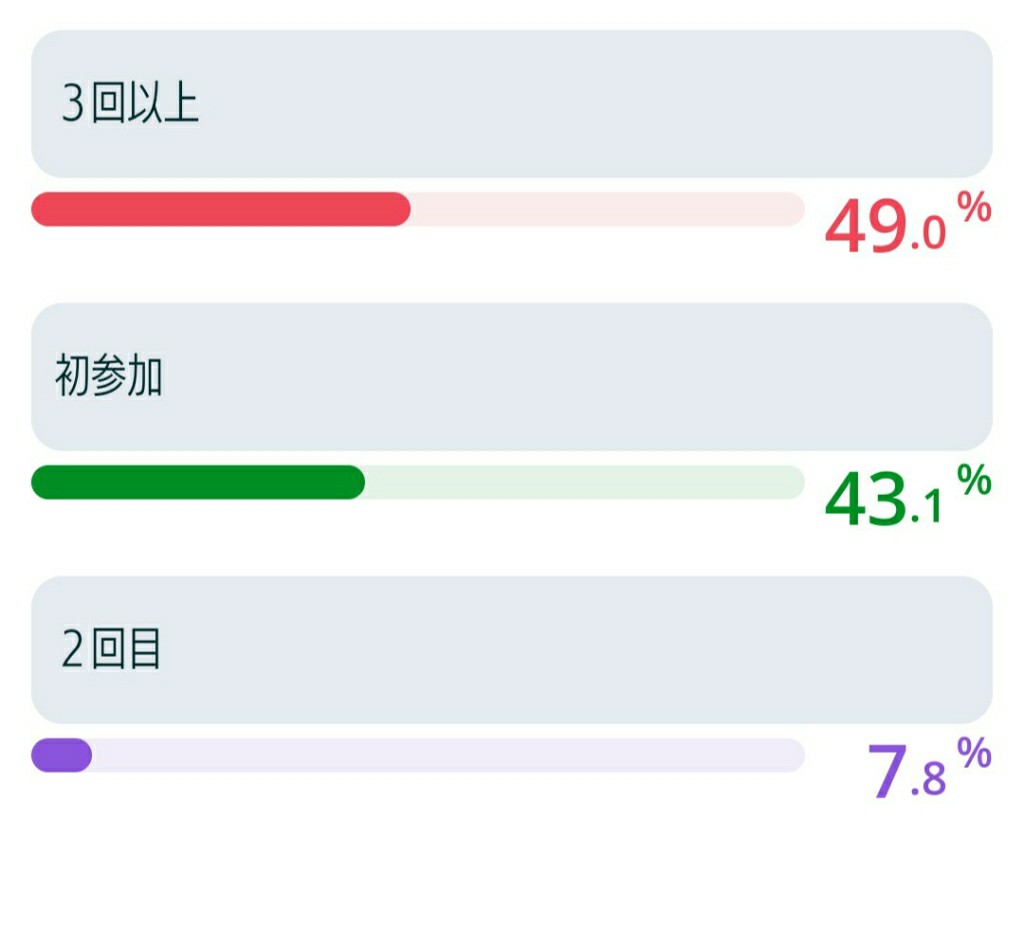Click the red filled progress bar segment
Image resolution: width=1024 pixels, height=929 pixels.
221,210
